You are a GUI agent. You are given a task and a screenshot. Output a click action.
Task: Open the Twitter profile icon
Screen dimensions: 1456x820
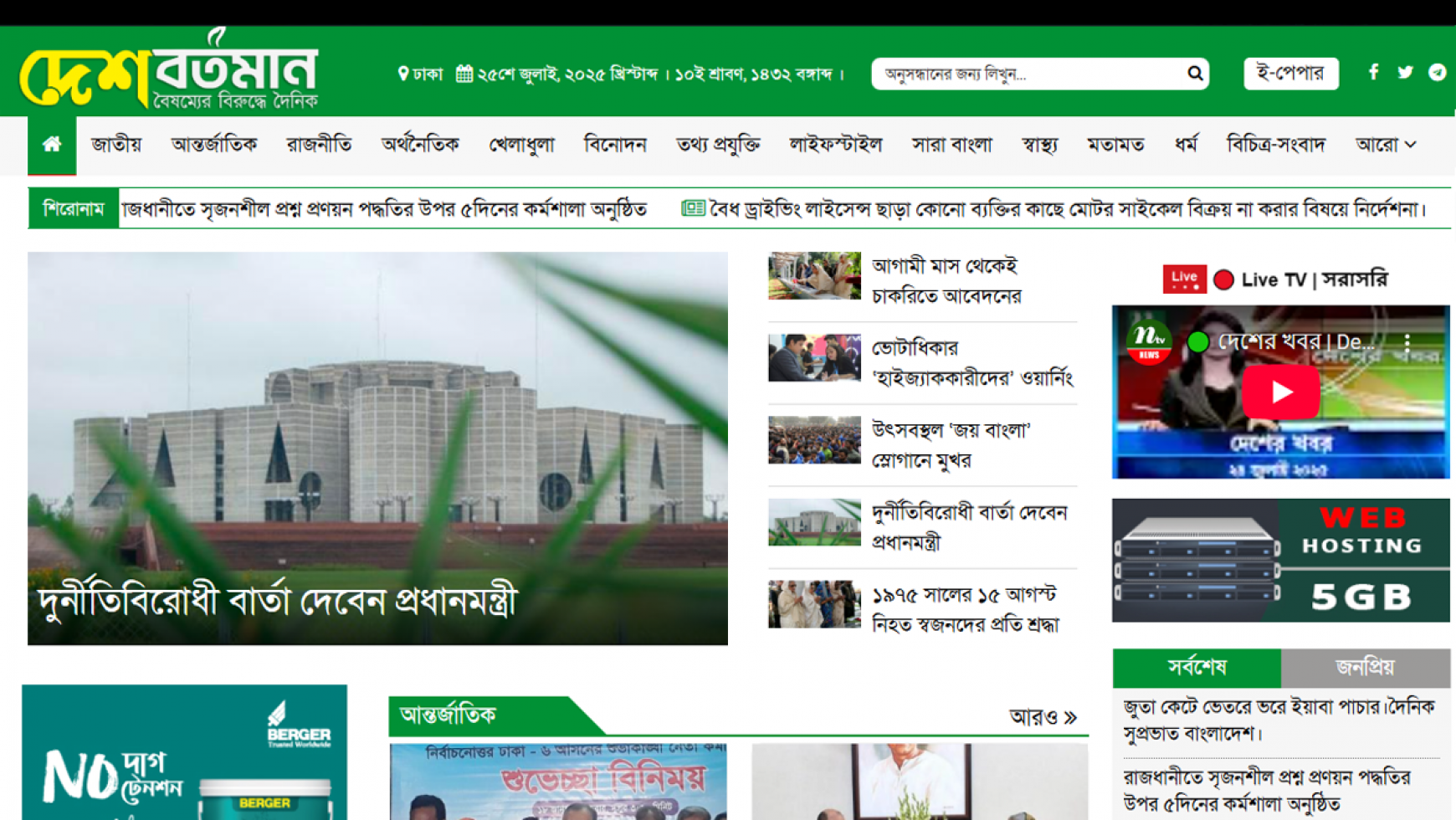pos(1405,73)
